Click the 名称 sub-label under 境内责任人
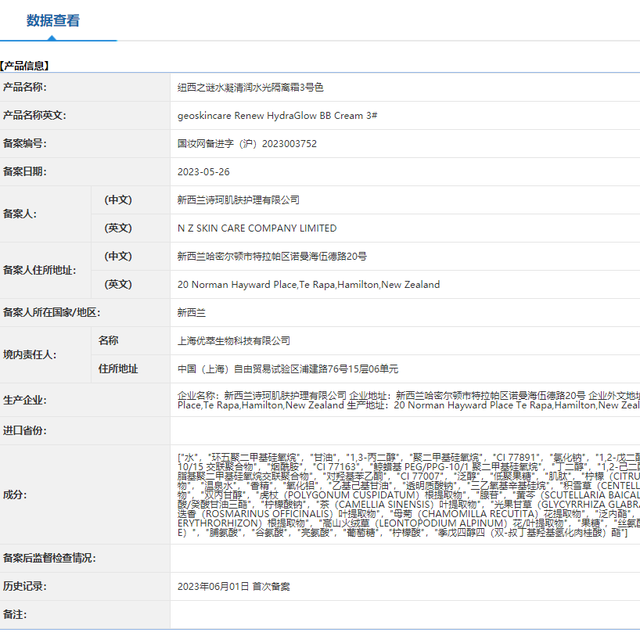 [x=108, y=340]
